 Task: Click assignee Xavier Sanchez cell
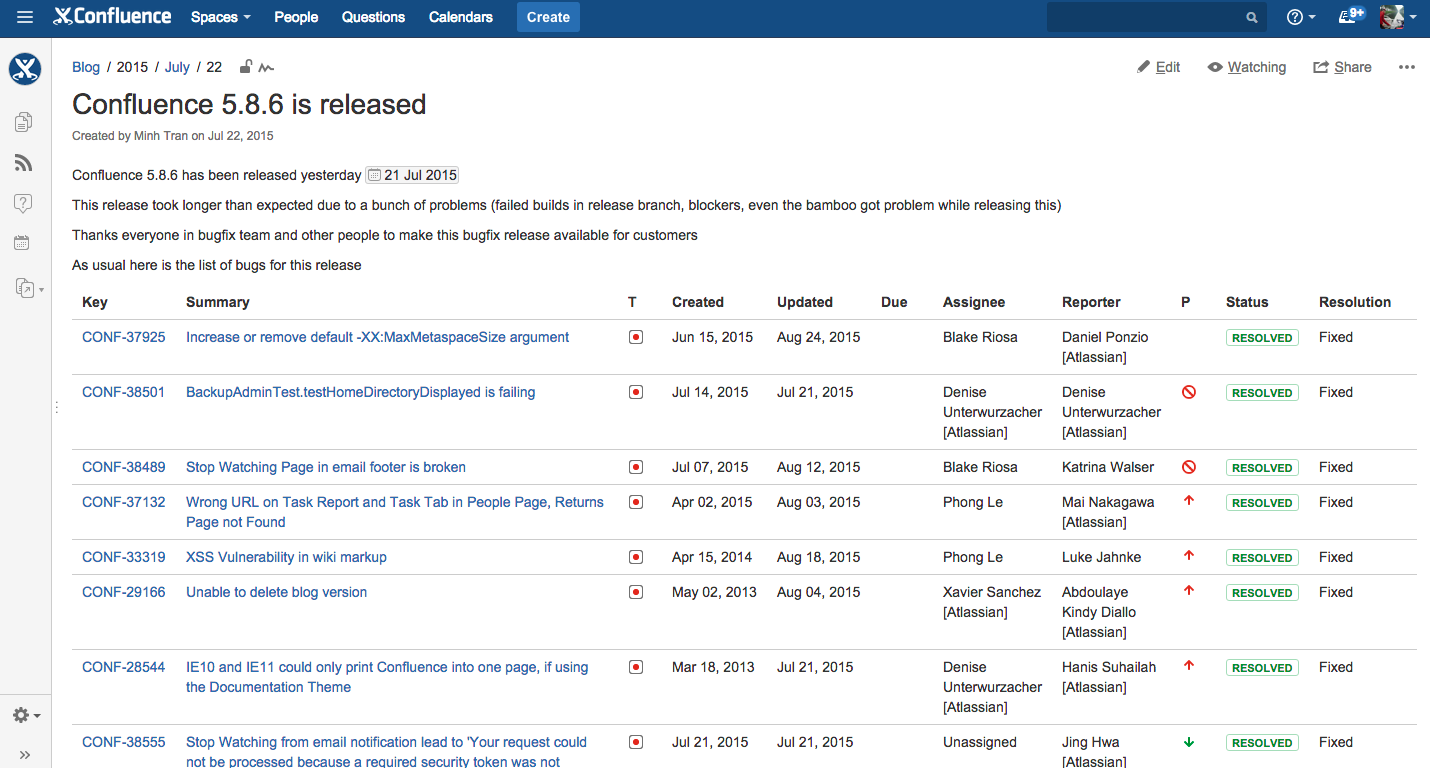tap(992, 602)
